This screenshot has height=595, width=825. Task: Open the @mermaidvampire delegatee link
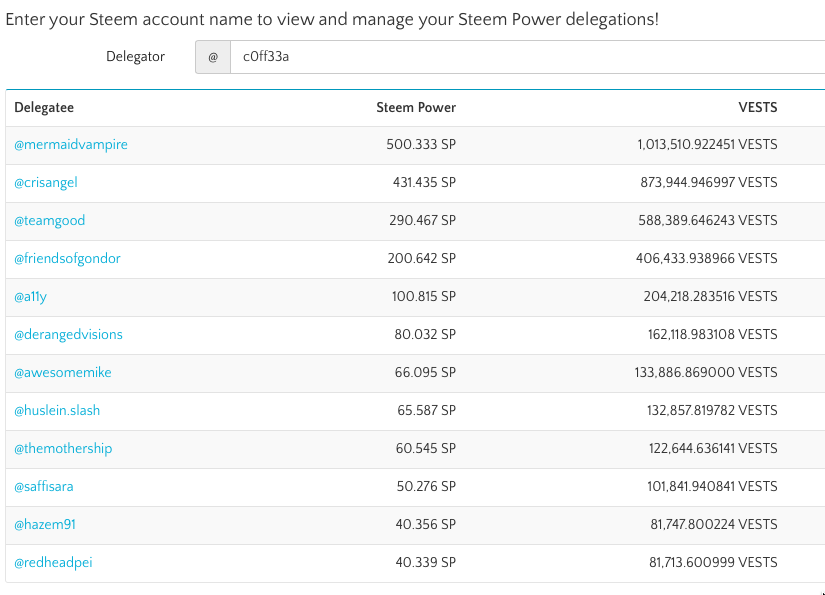point(71,145)
